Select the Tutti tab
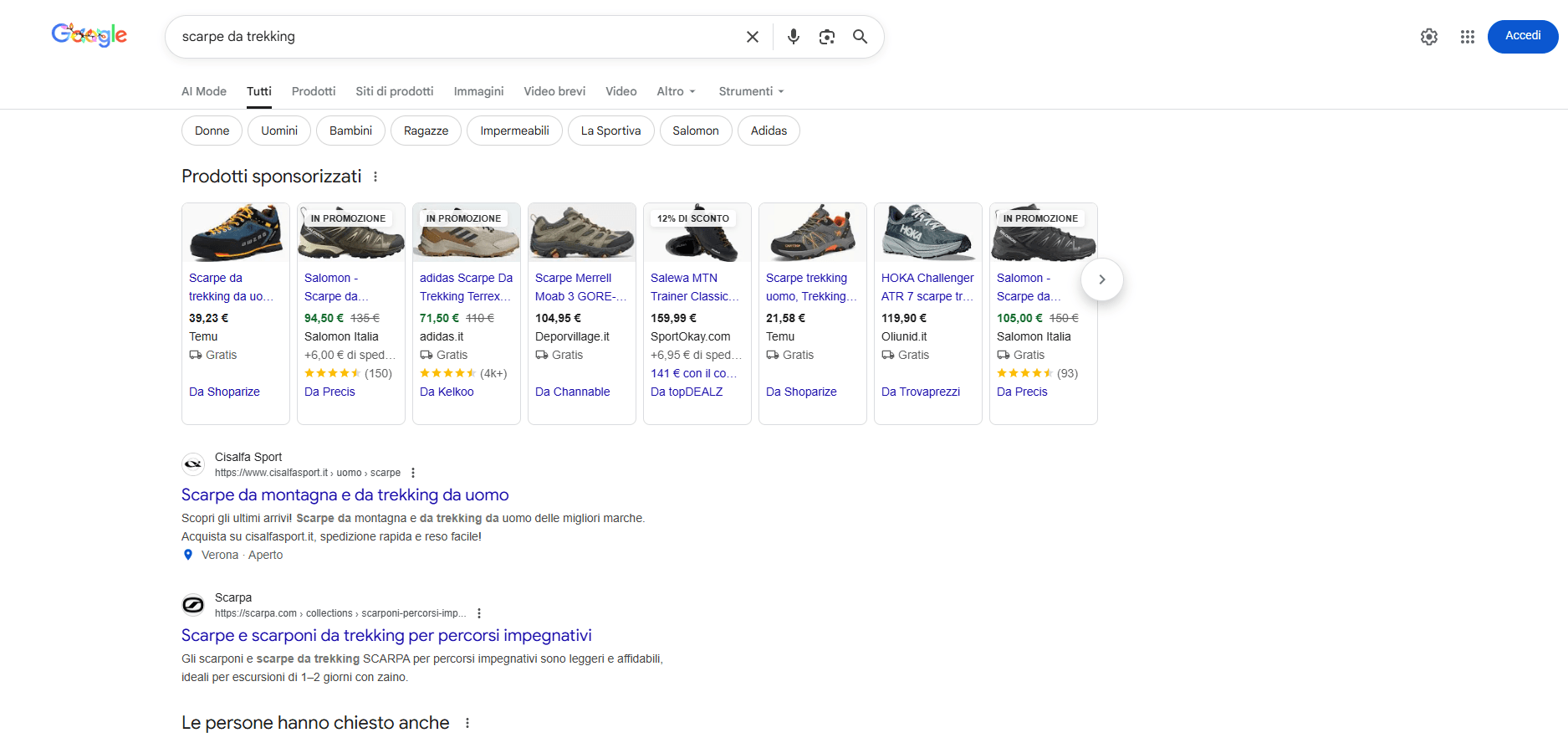1568x743 pixels. click(259, 91)
